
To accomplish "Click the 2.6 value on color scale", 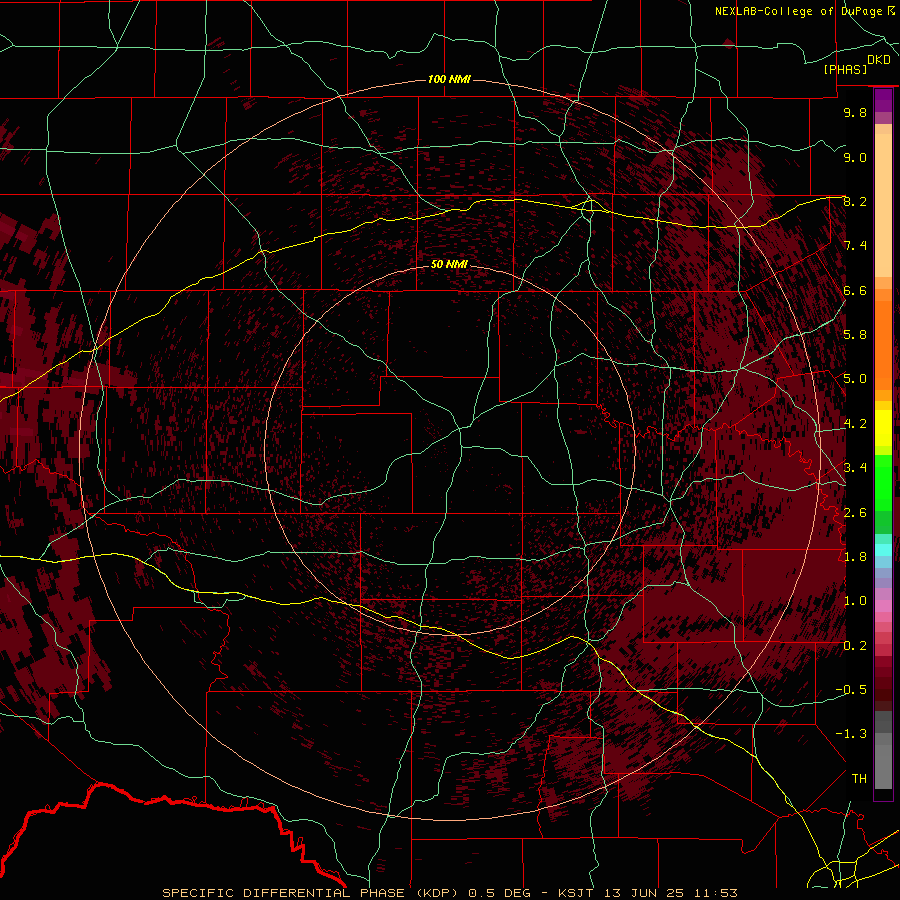I will tap(855, 512).
